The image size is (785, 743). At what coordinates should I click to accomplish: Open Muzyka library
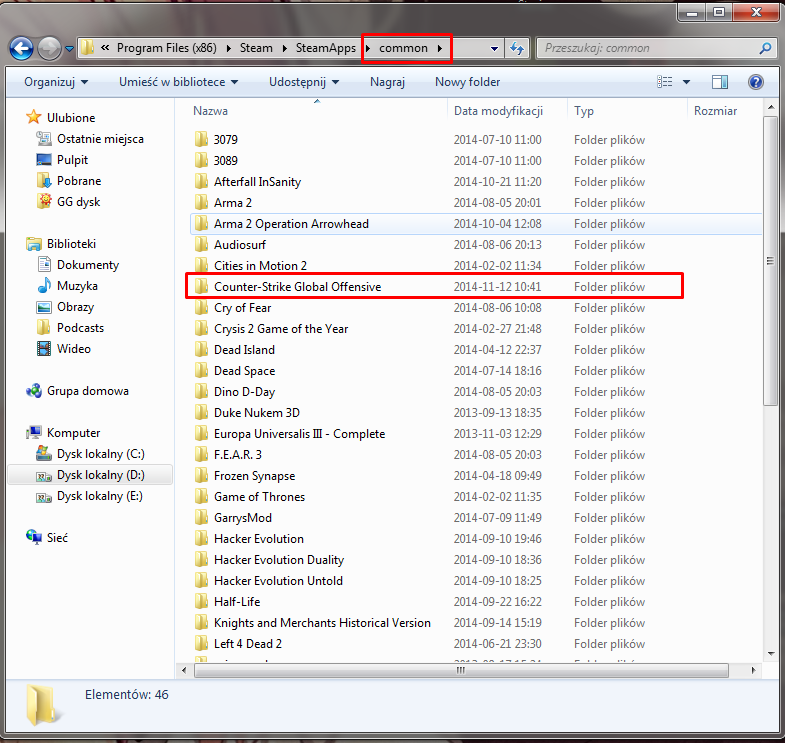[77, 286]
